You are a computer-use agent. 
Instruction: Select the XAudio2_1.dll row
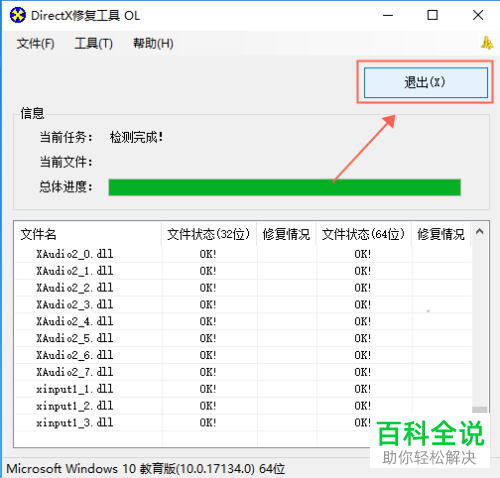pos(243,271)
